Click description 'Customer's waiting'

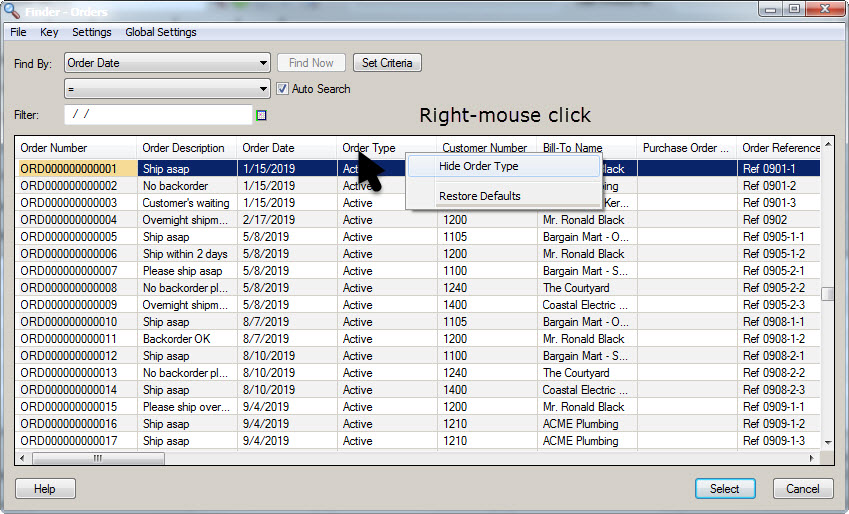(186, 203)
